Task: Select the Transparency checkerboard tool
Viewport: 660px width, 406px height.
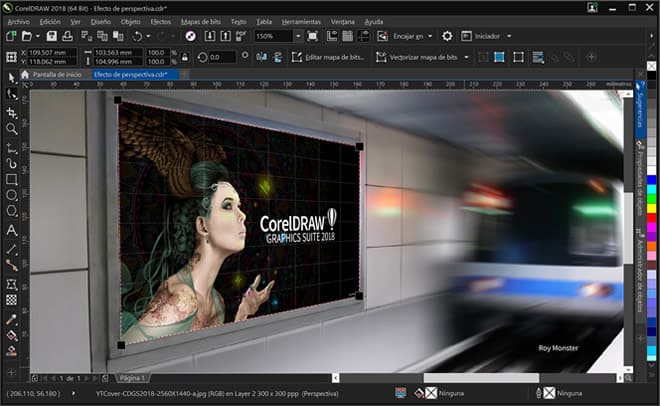Action: tap(11, 300)
